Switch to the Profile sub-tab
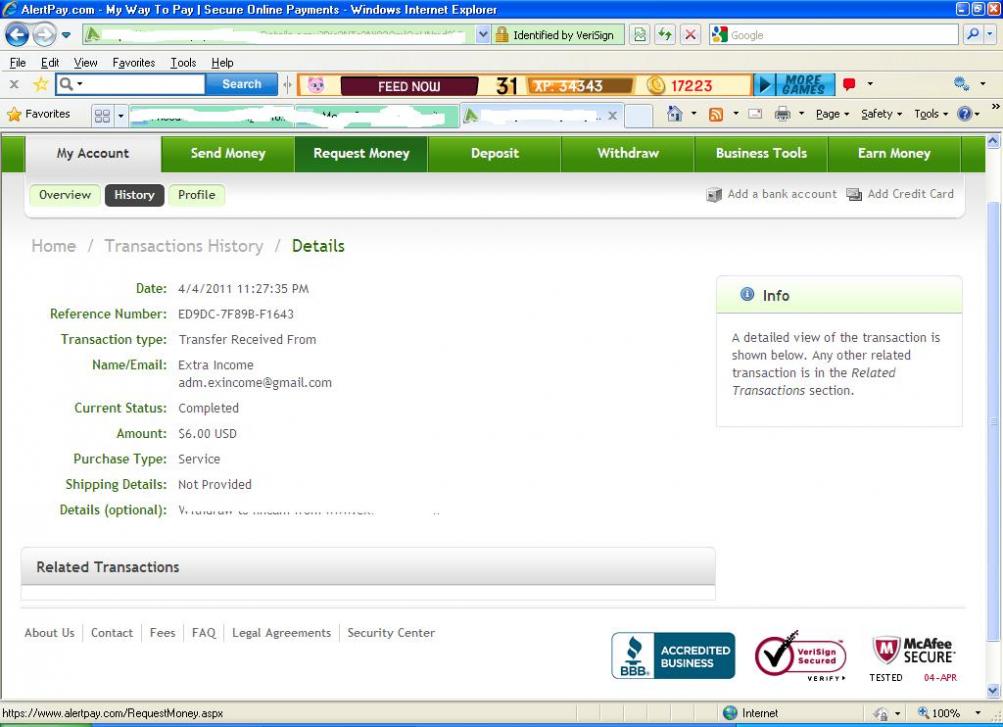The width and height of the screenshot is (1003, 727). [196, 195]
